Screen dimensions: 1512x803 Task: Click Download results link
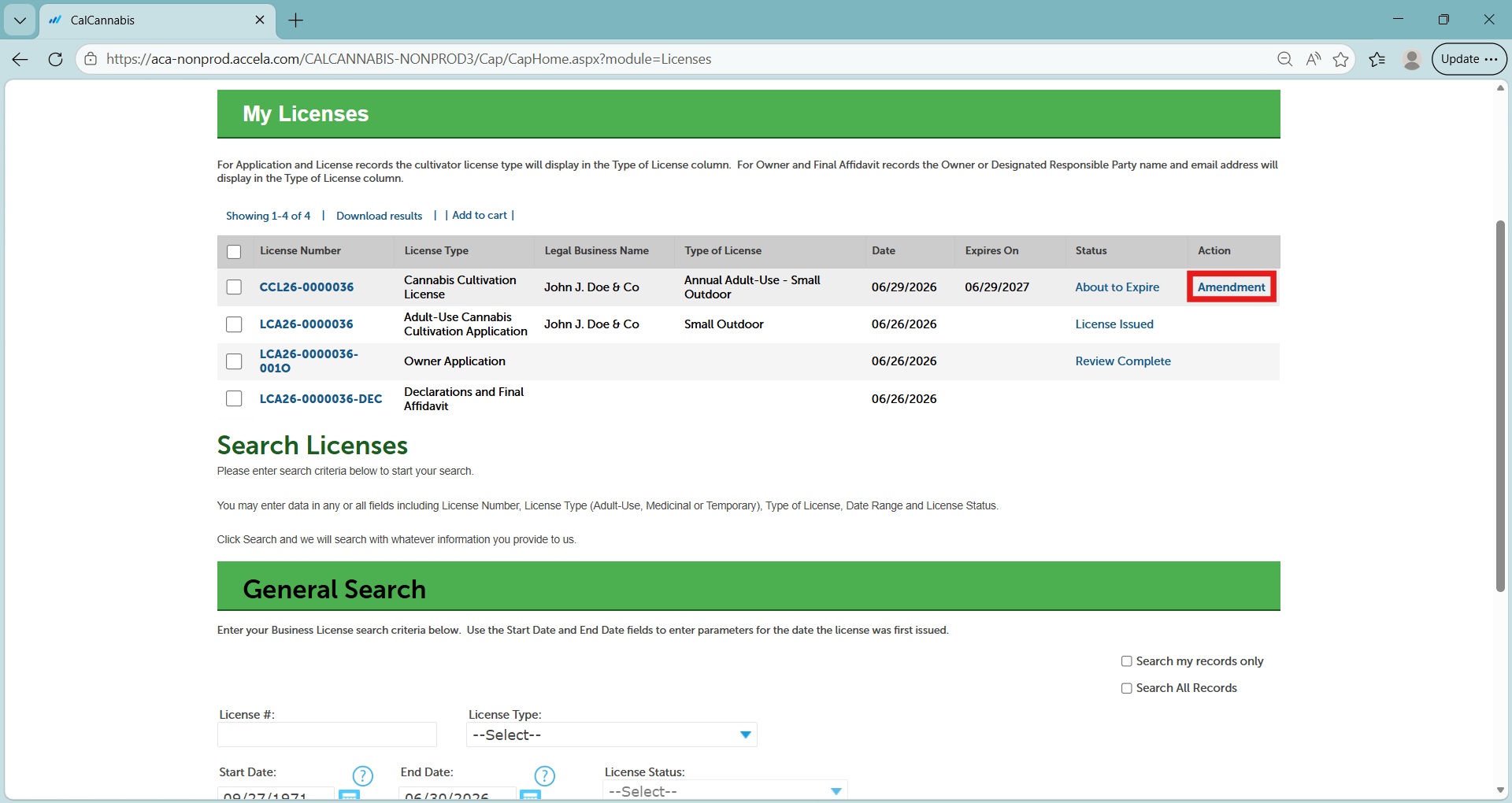tap(379, 216)
